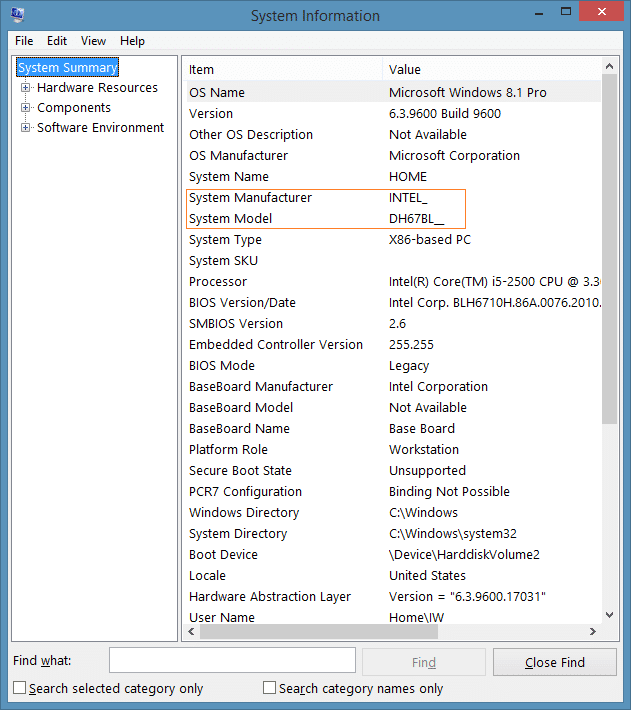Image resolution: width=631 pixels, height=710 pixels.
Task: Click the horizontal scrollbar thumb
Action: tap(319, 631)
